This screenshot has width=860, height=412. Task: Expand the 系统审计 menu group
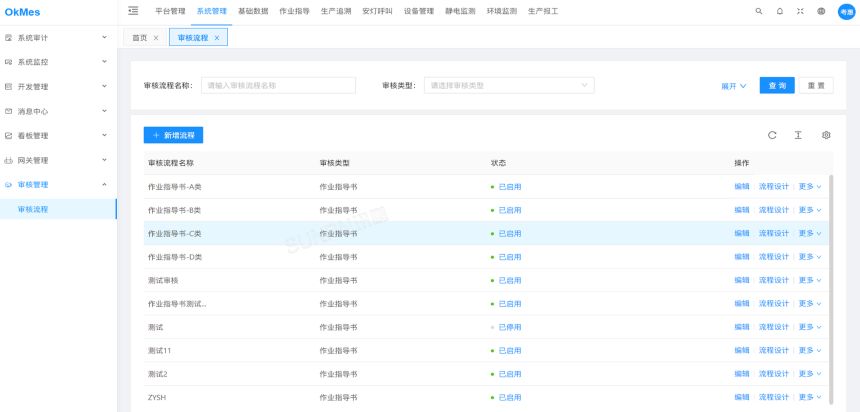[104, 37]
